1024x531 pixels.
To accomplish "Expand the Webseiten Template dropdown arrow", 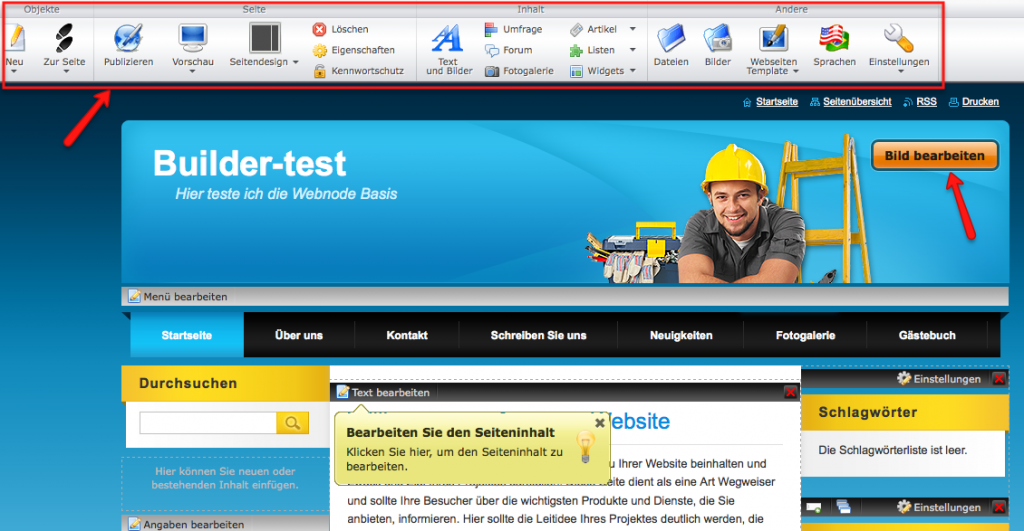I will coord(796,71).
